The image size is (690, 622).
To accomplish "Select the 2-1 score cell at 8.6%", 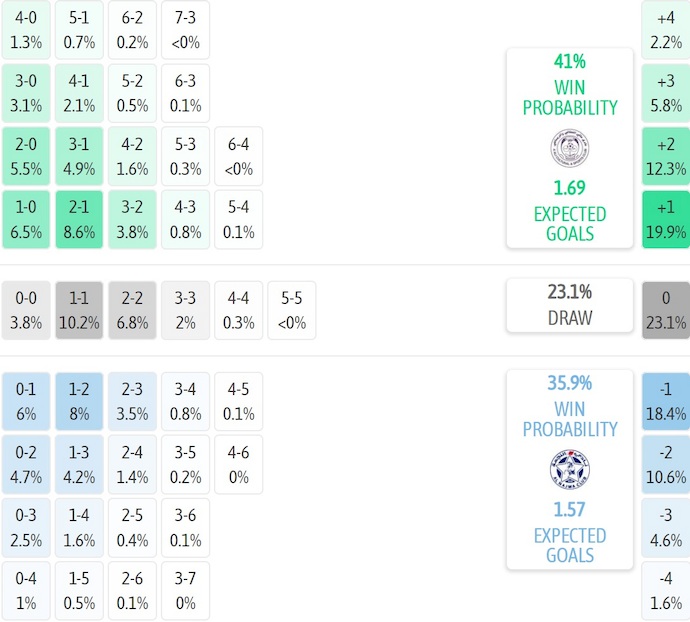I will tap(80, 219).
